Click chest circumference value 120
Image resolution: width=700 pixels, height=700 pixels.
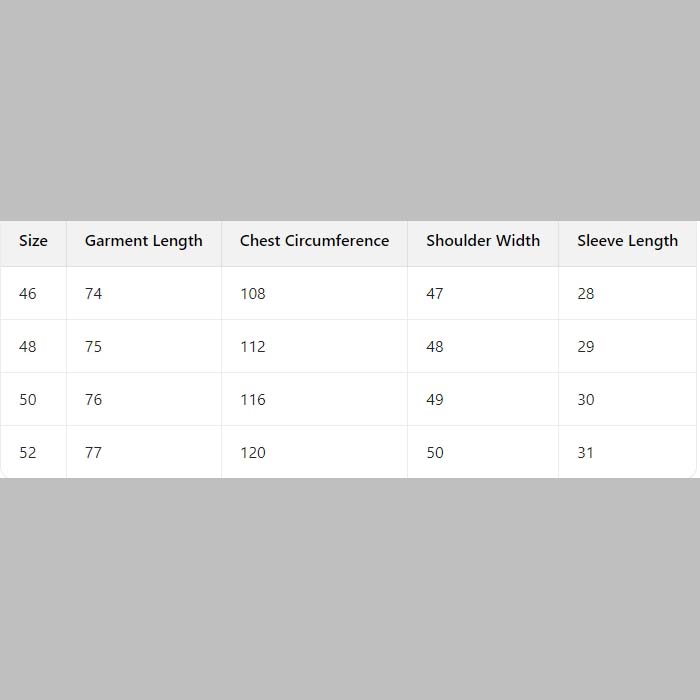tap(253, 453)
